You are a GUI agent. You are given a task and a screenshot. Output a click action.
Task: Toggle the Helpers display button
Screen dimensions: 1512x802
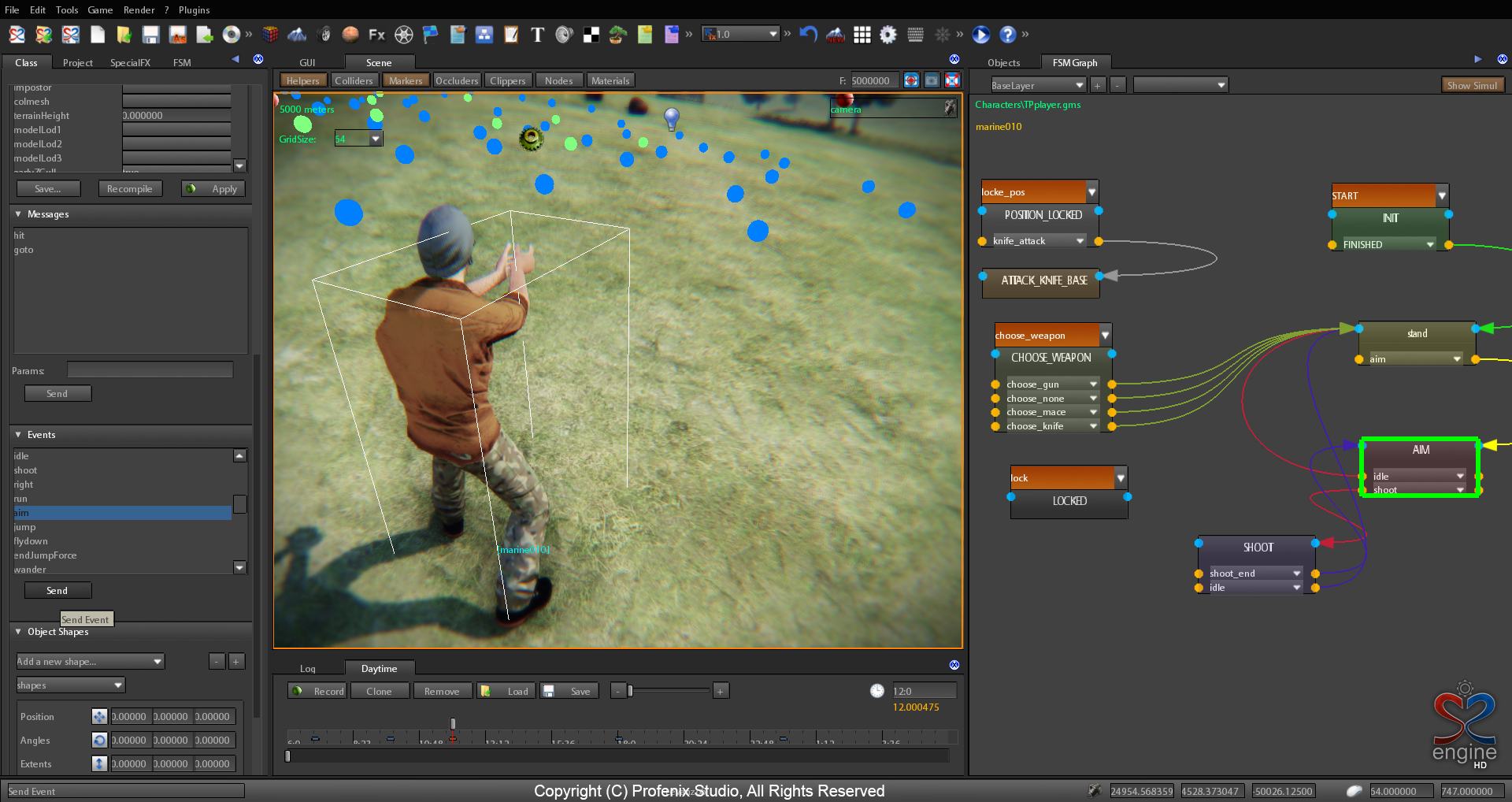tap(302, 80)
